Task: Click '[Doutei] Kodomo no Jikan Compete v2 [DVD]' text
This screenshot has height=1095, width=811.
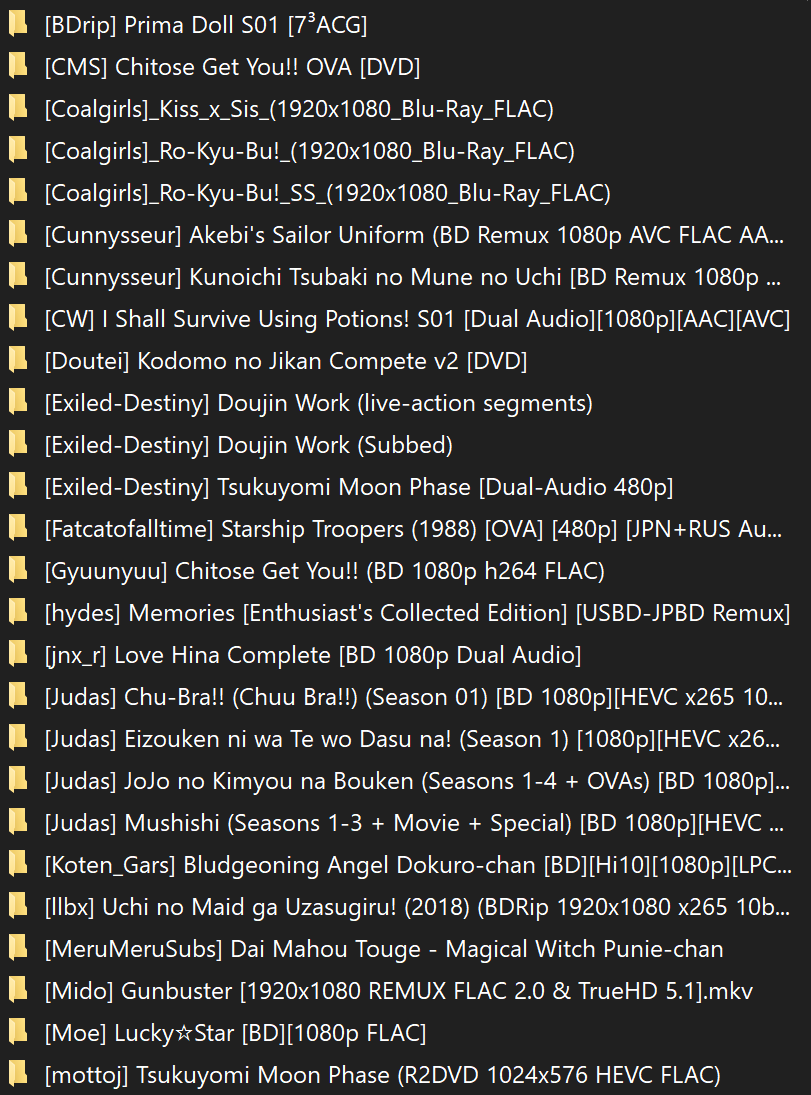Action: click(286, 361)
